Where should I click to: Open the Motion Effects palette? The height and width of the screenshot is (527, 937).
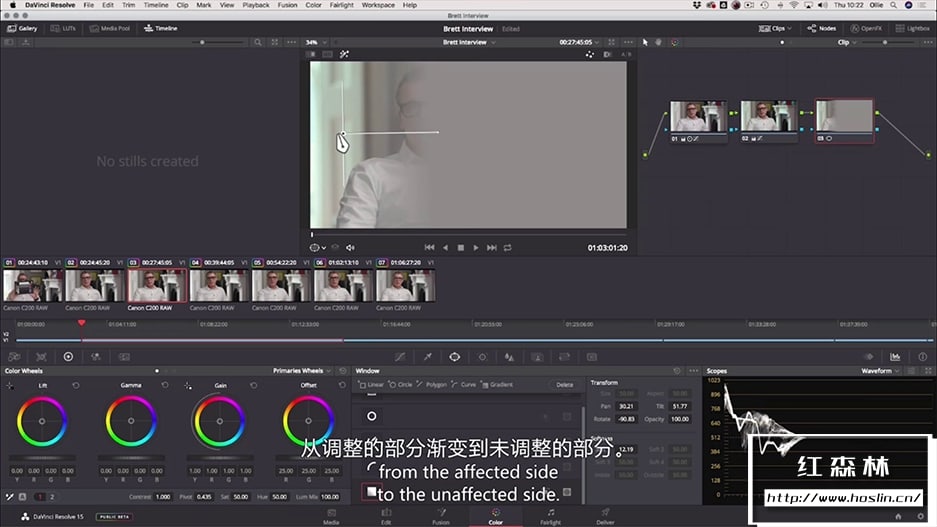124,357
